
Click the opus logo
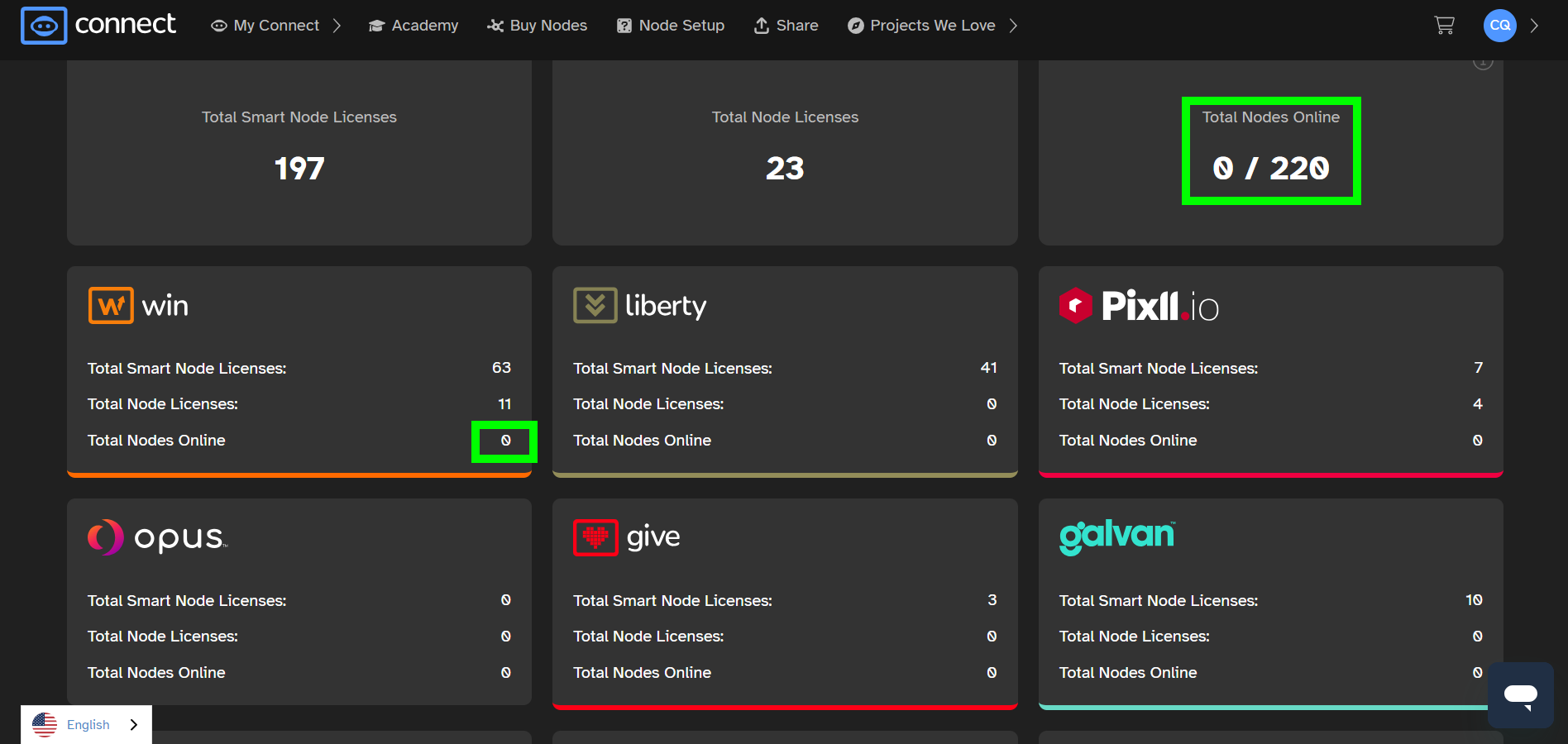[x=158, y=537]
